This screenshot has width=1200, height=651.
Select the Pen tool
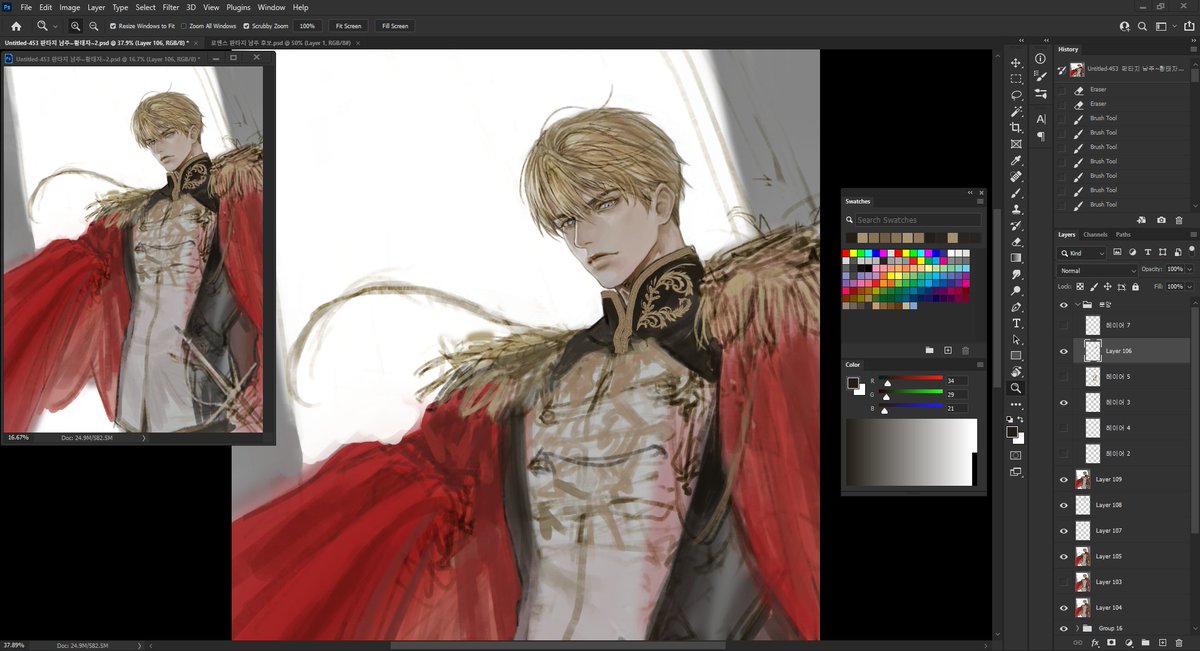[1016, 307]
